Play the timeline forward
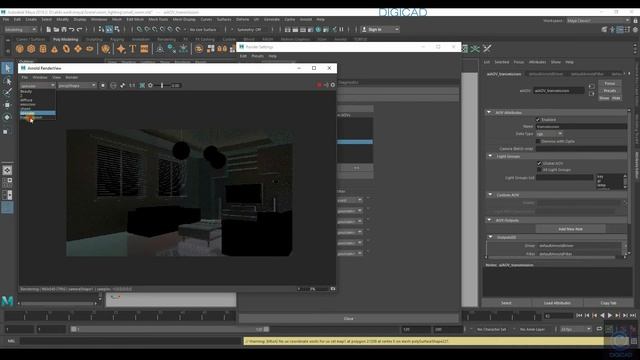 click(x=610, y=316)
